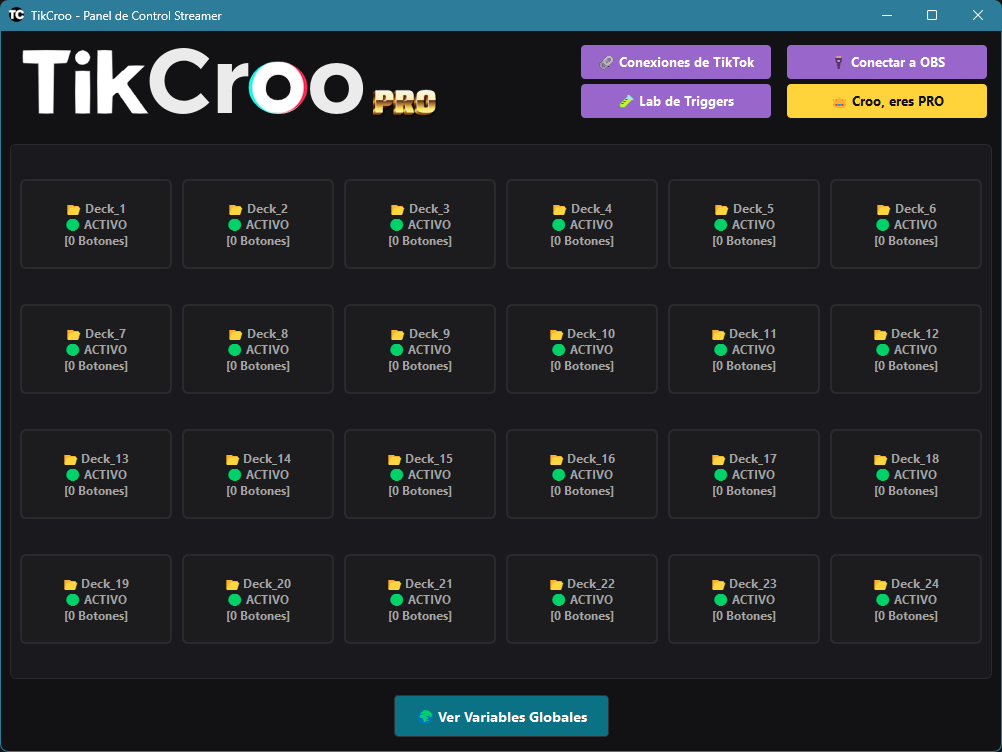This screenshot has width=1002, height=752.
Task: Click the Deck_3 folder icon
Action: pos(397,210)
